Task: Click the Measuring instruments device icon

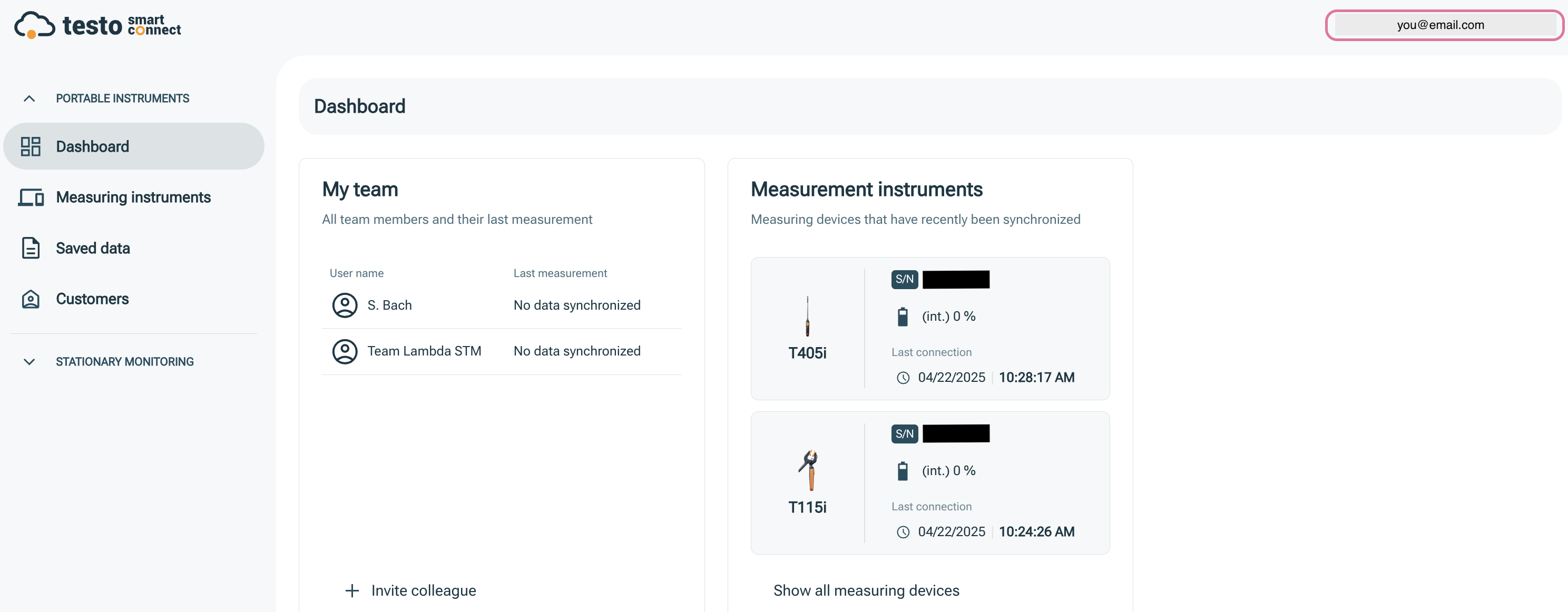Action: (x=31, y=197)
